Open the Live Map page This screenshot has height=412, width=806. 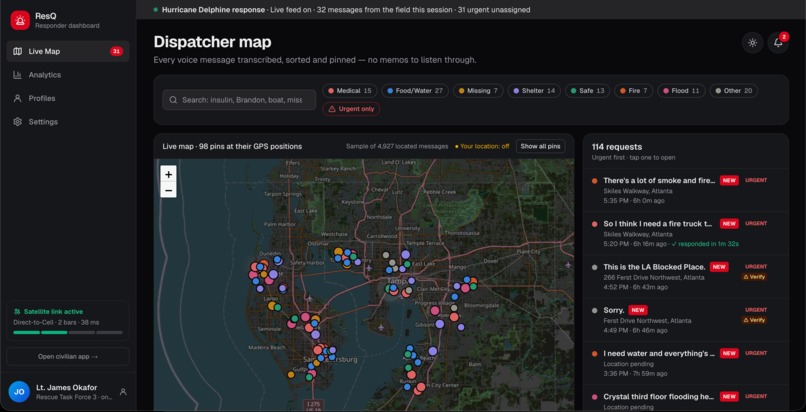click(x=68, y=51)
